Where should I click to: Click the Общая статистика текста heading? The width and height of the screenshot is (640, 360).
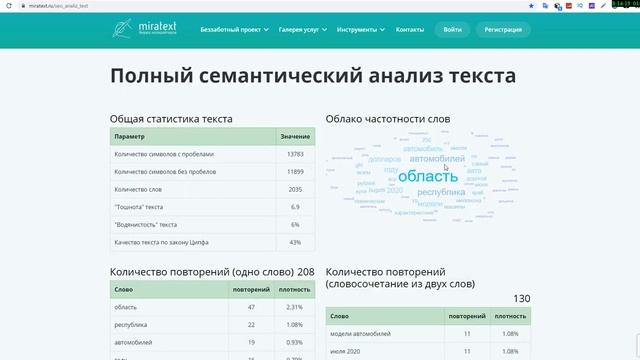[171, 119]
